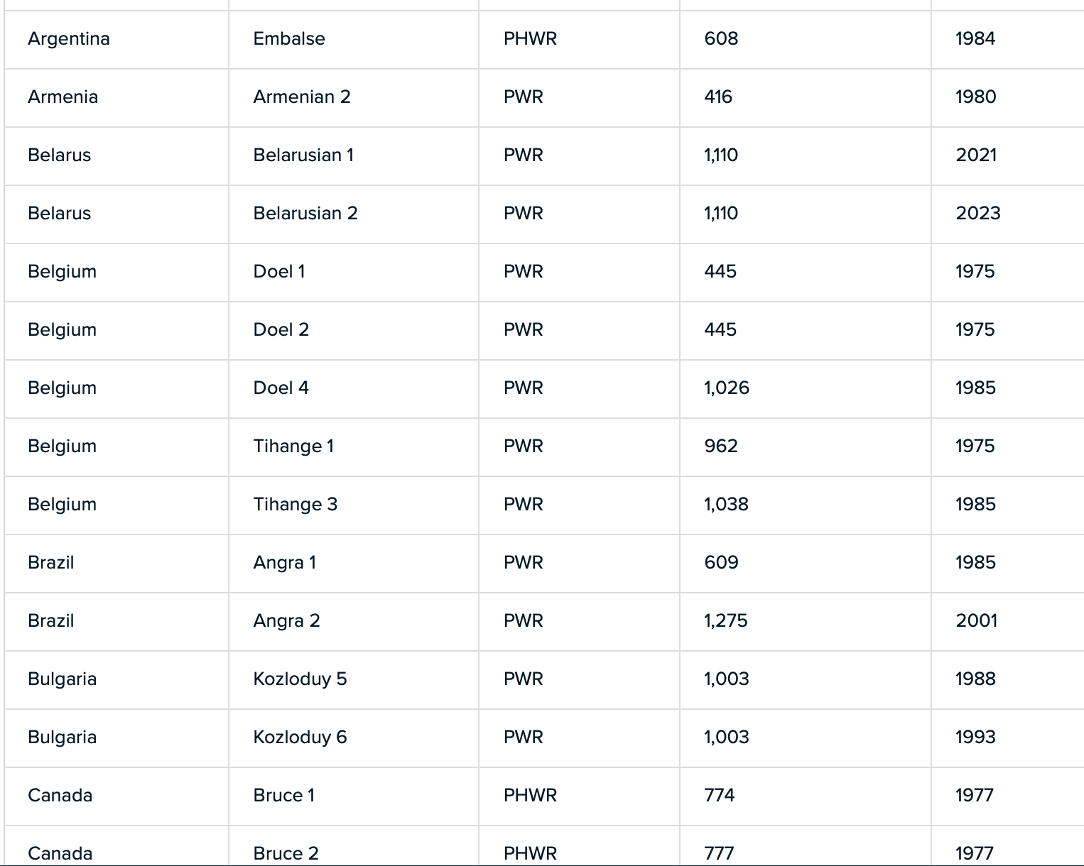Screen dimensions: 1084x866
Task: Select the year 2023 cell for Belarusian 2
Action: coord(1007,214)
